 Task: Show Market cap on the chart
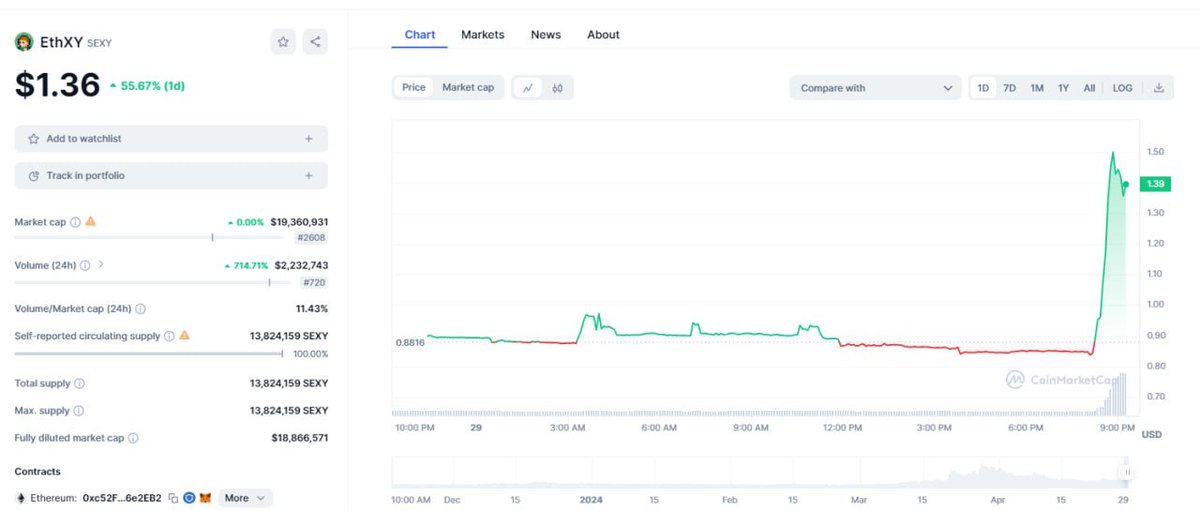pos(468,88)
